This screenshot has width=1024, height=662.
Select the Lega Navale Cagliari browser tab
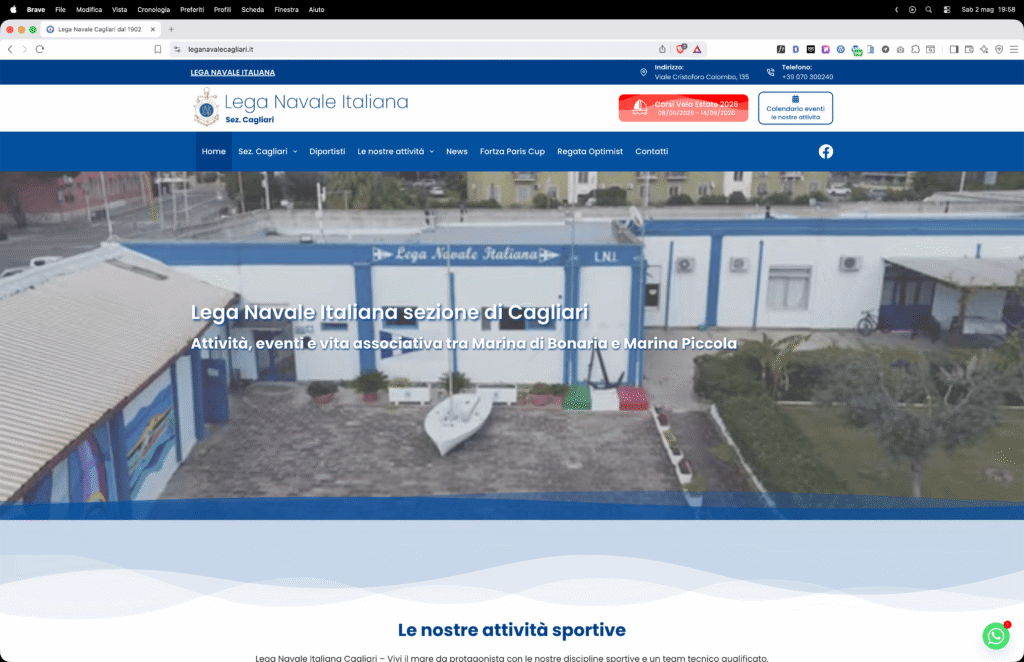(100, 29)
